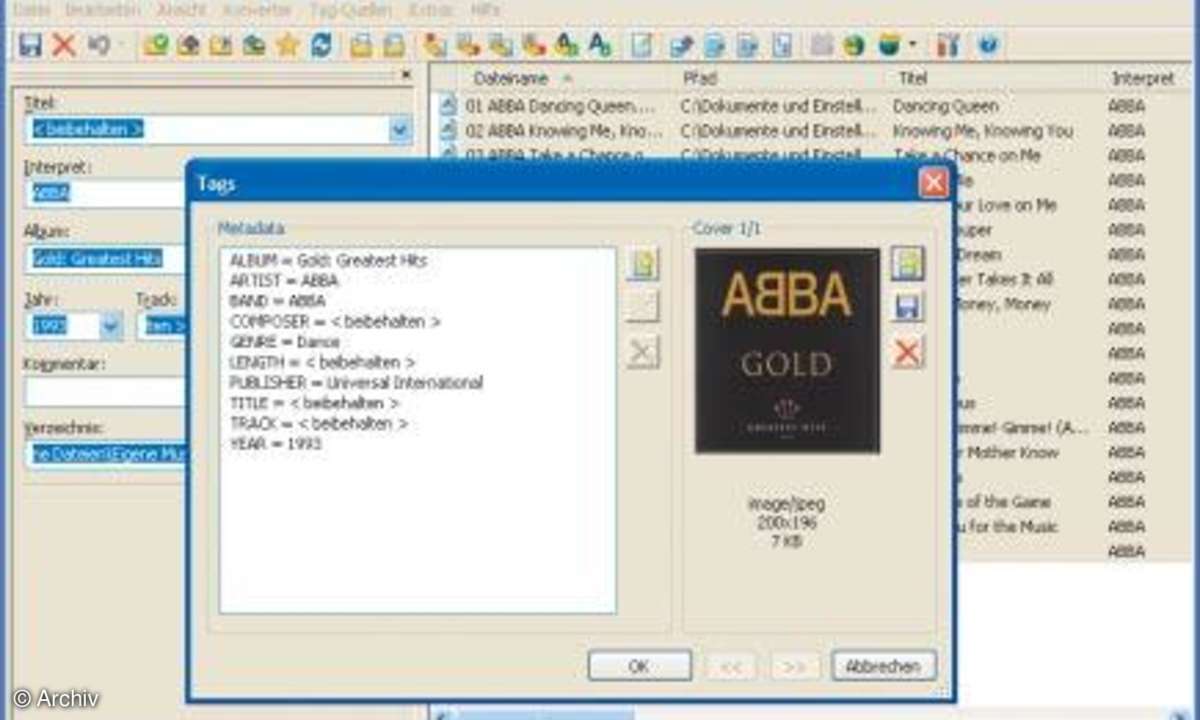The width and height of the screenshot is (1200, 720).
Task: Select 'GENRE = Dance' metadata line
Action: click(284, 342)
